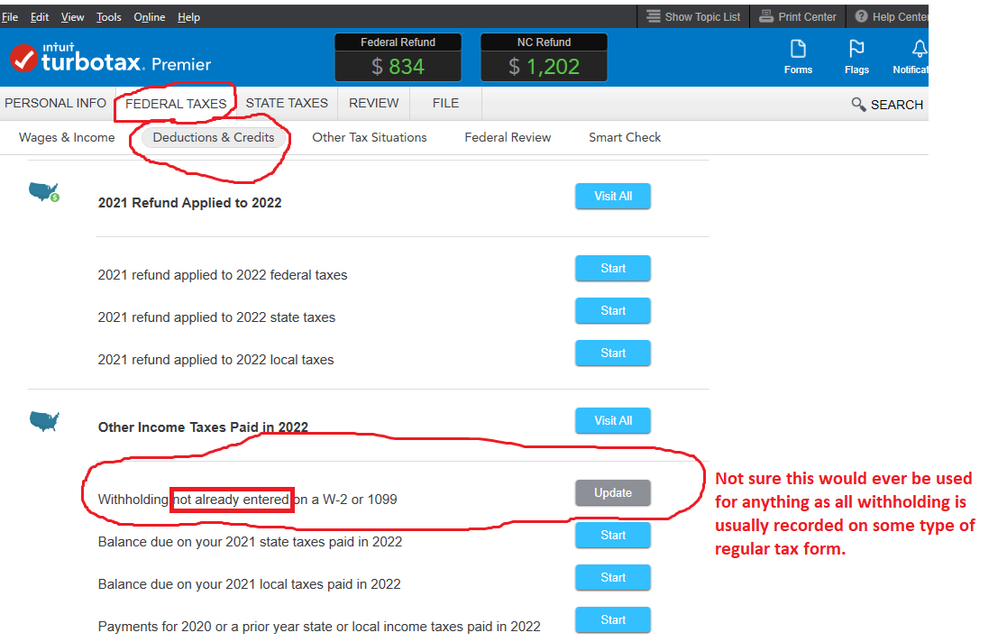
Task: Go to the Other Tax Situations tab
Action: tap(369, 137)
